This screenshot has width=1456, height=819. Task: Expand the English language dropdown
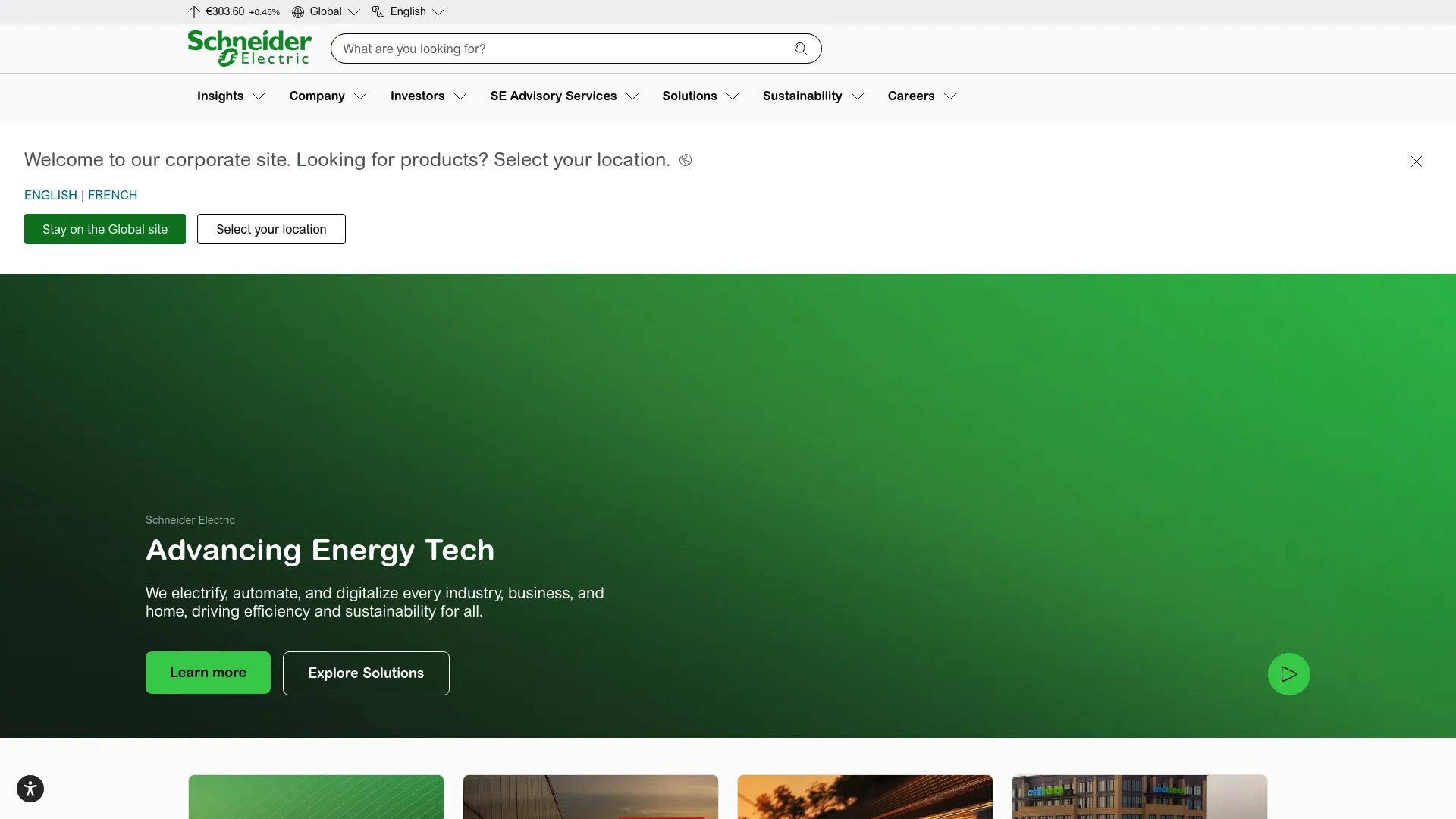[438, 11]
